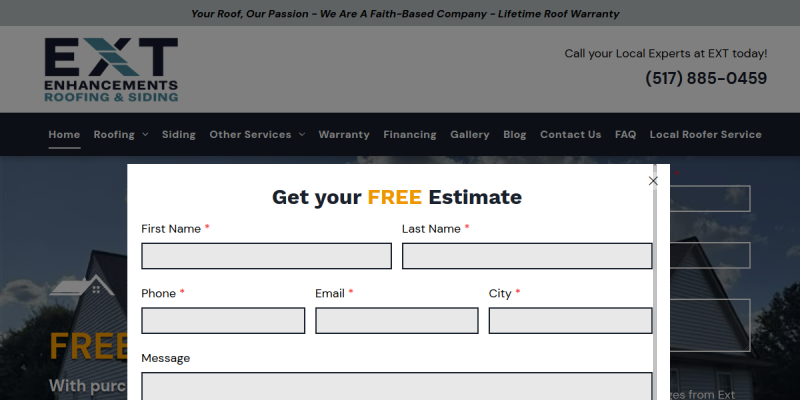800x400 pixels.
Task: Close the free estimate popup
Action: pos(653,181)
